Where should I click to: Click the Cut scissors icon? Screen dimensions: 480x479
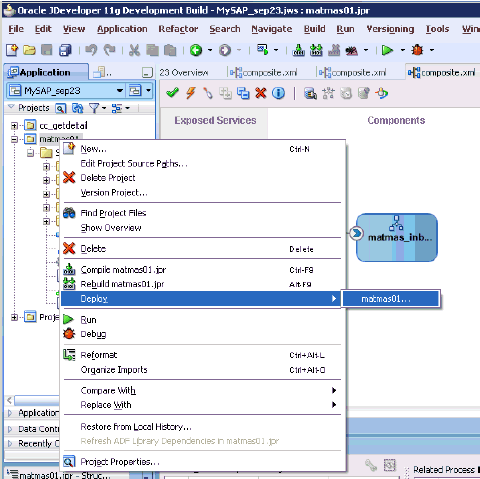pyautogui.click(x=134, y=50)
